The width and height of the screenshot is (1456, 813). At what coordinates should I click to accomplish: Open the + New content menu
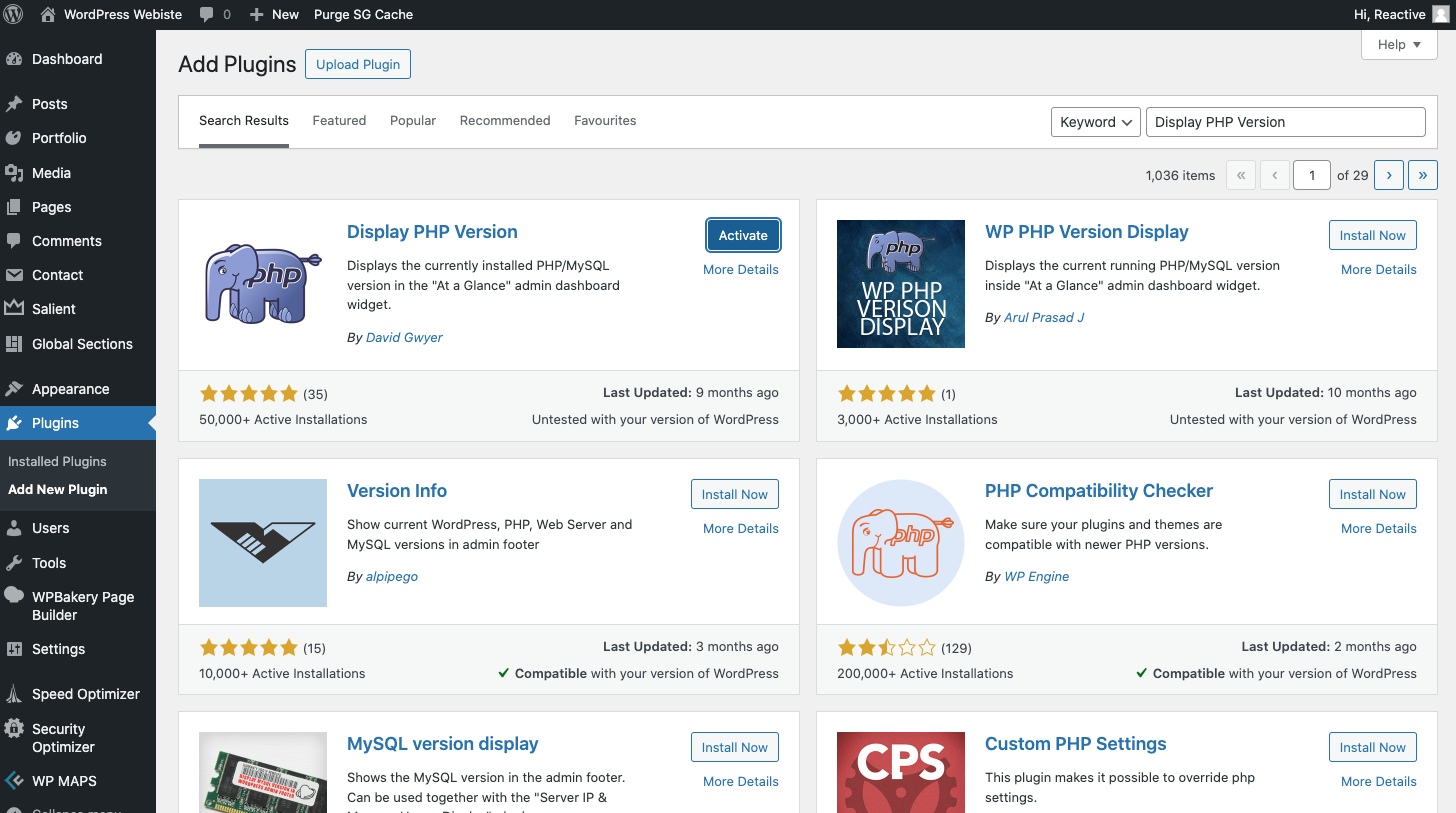[274, 14]
